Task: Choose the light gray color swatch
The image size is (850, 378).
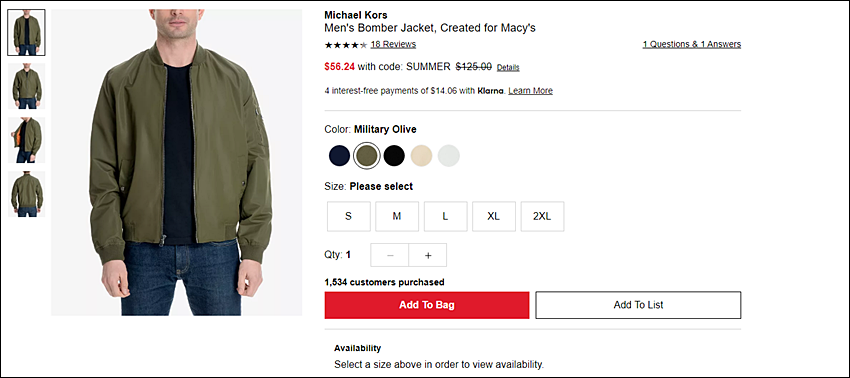Action: [449, 156]
